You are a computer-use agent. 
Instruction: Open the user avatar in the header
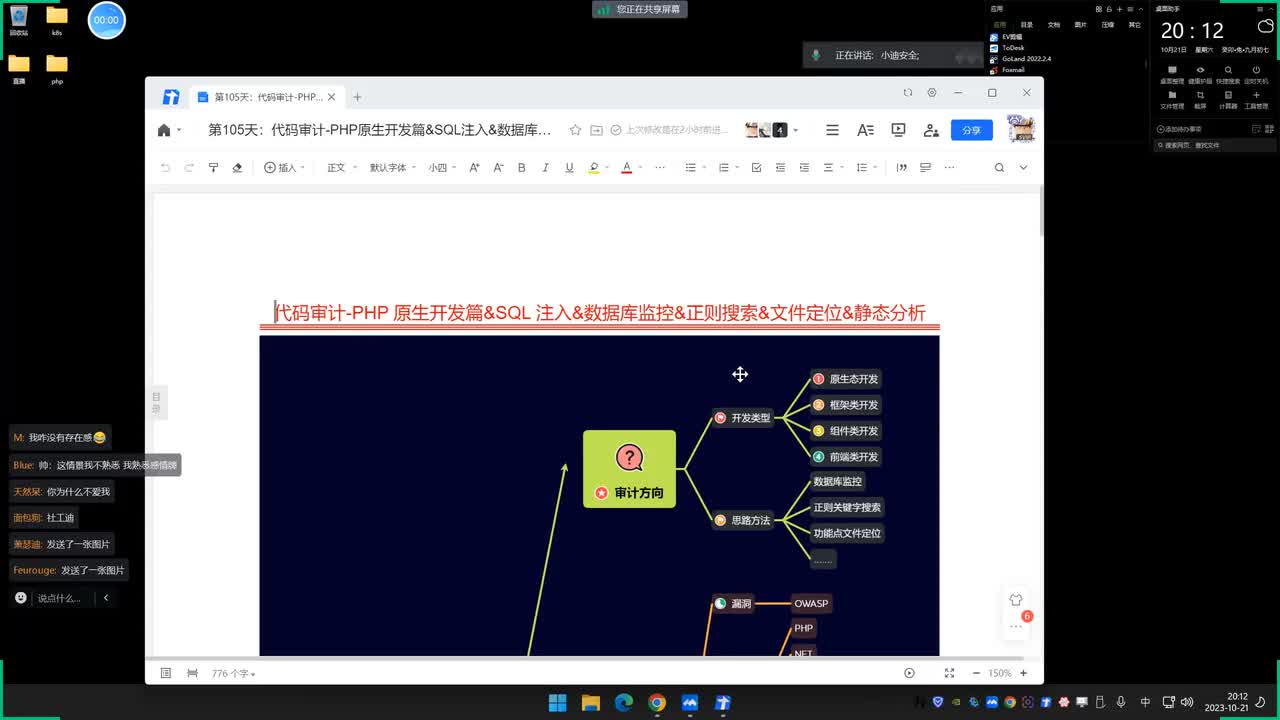[1020, 129]
